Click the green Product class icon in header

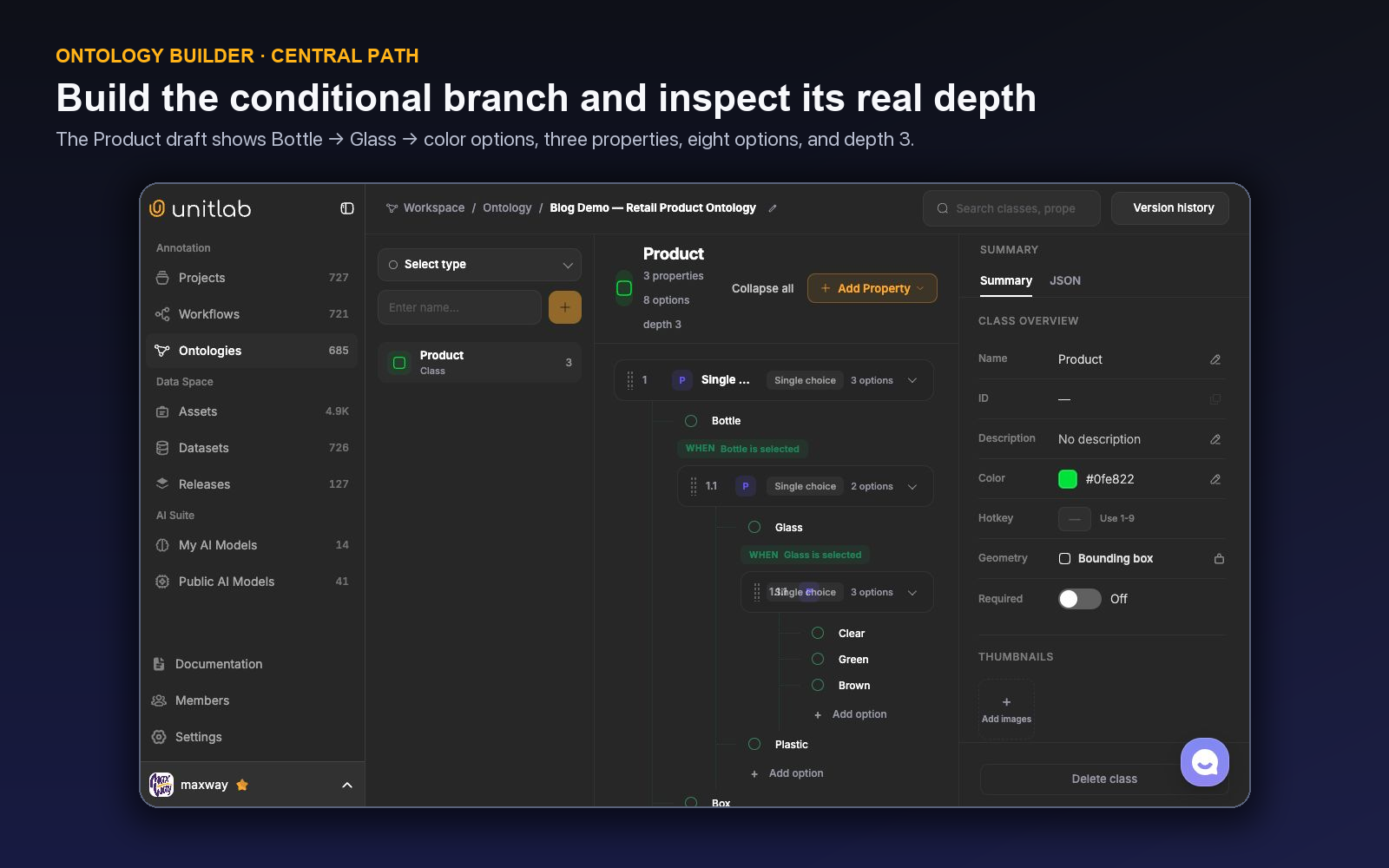[624, 288]
